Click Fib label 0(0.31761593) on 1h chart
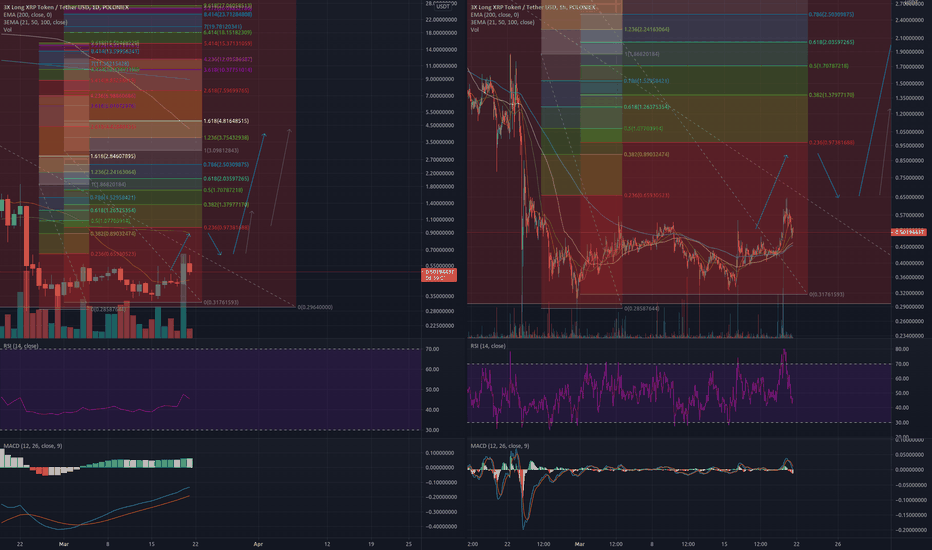This screenshot has height=550, width=932. pos(826,294)
